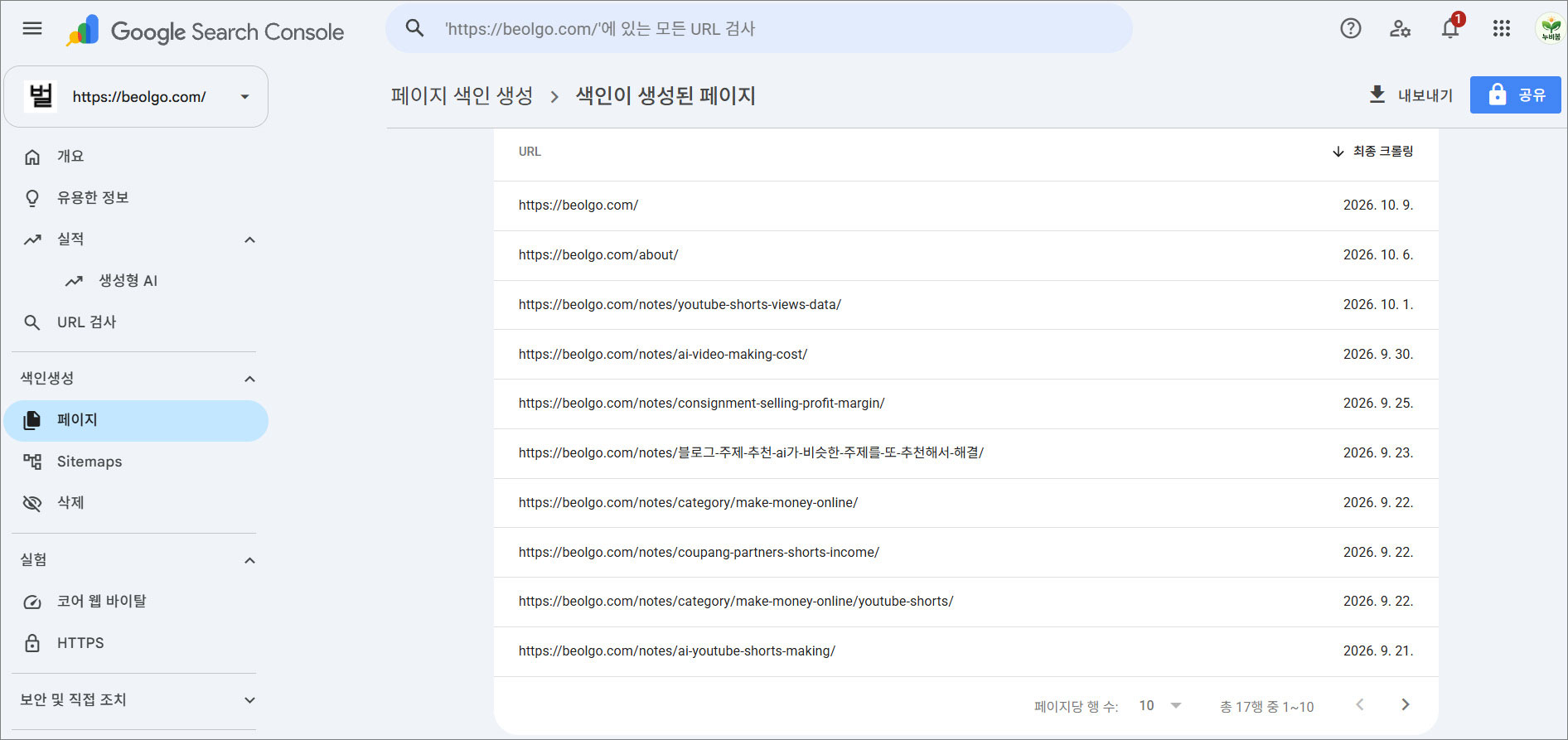
Task: Click the URL column header
Action: pyautogui.click(x=530, y=152)
